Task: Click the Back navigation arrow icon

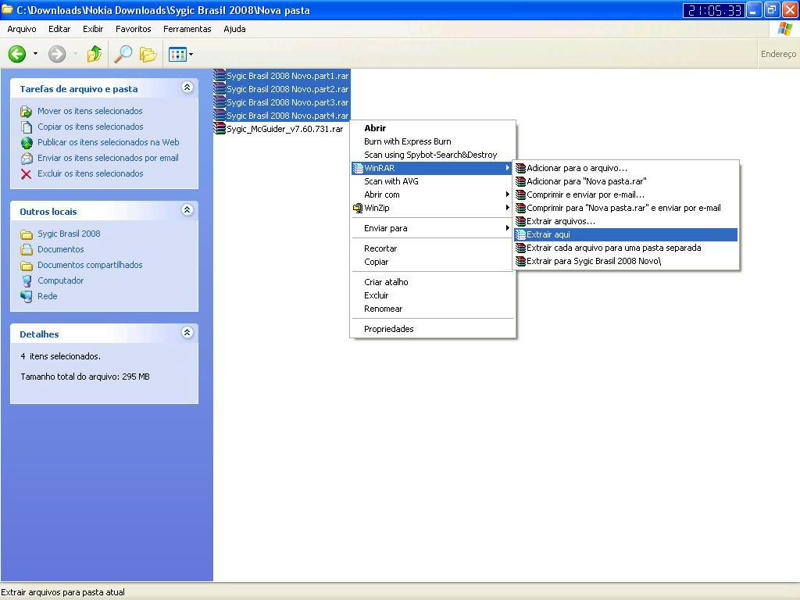Action: pyautogui.click(x=17, y=54)
